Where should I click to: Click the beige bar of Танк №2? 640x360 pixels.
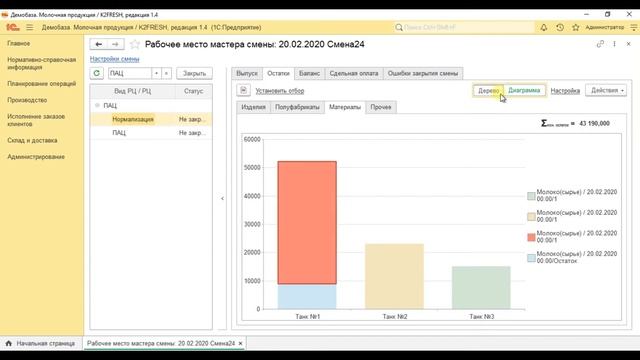coord(394,276)
